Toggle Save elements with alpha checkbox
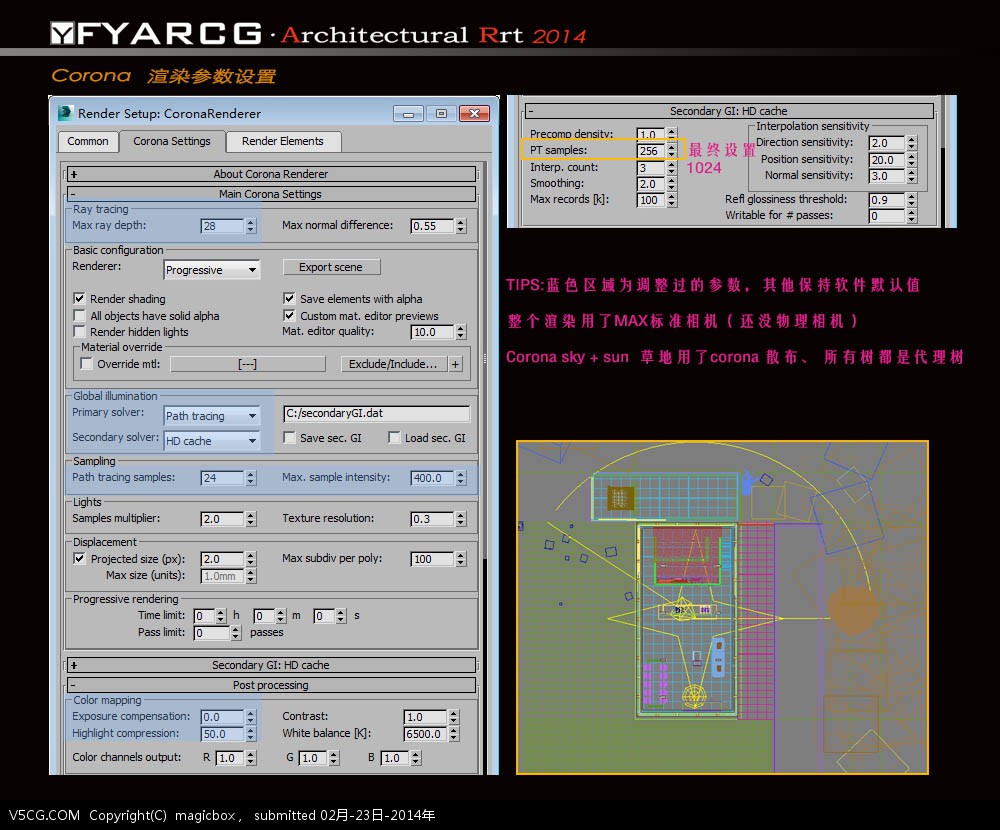The image size is (1000, 830). [x=289, y=299]
